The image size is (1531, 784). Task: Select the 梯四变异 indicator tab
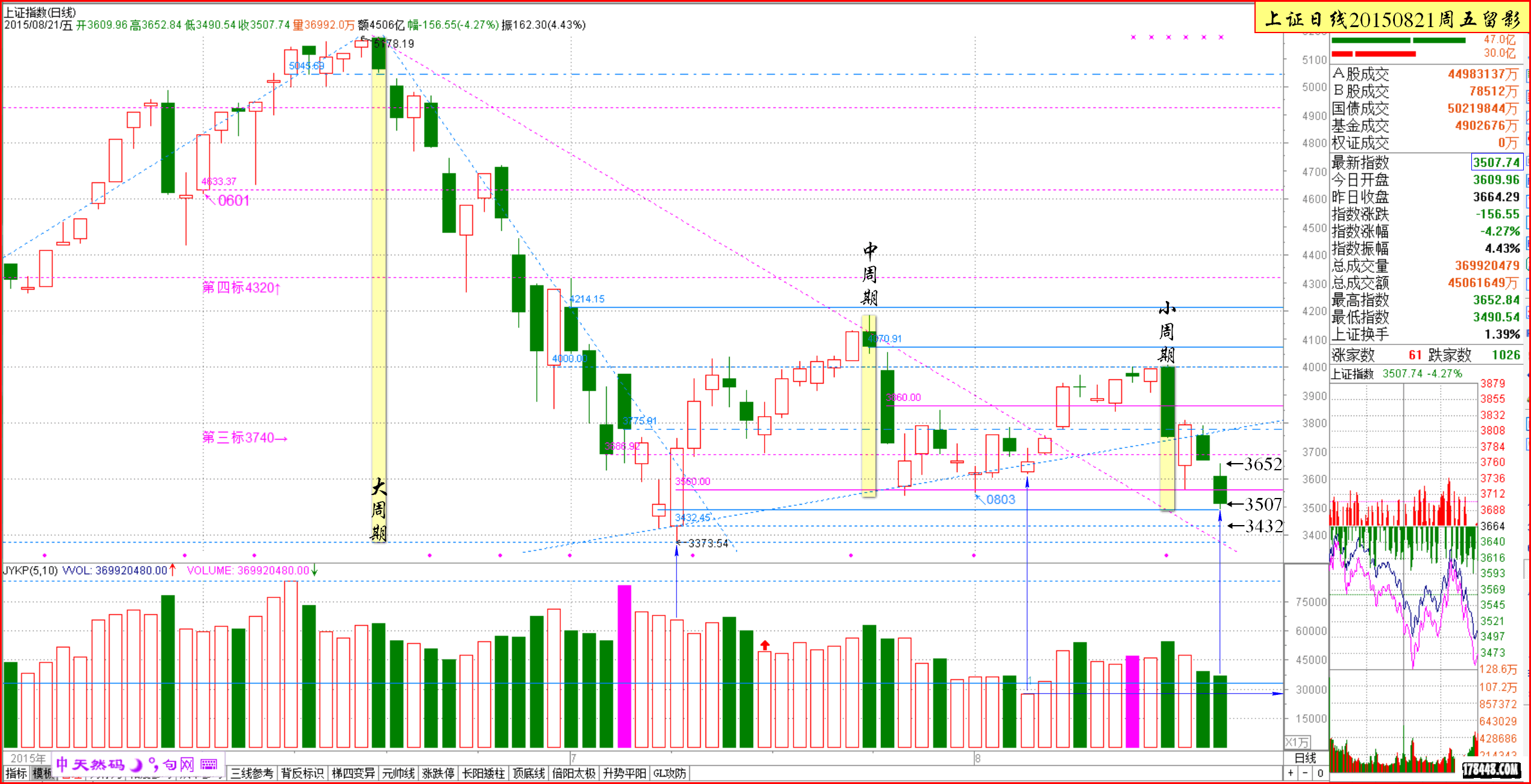(x=353, y=773)
